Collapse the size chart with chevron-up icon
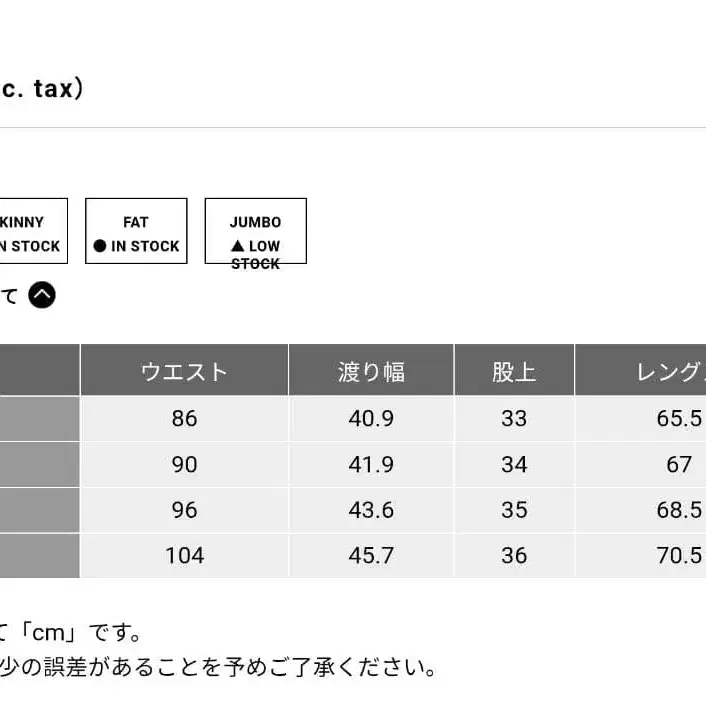The width and height of the screenshot is (706, 706). click(42, 296)
